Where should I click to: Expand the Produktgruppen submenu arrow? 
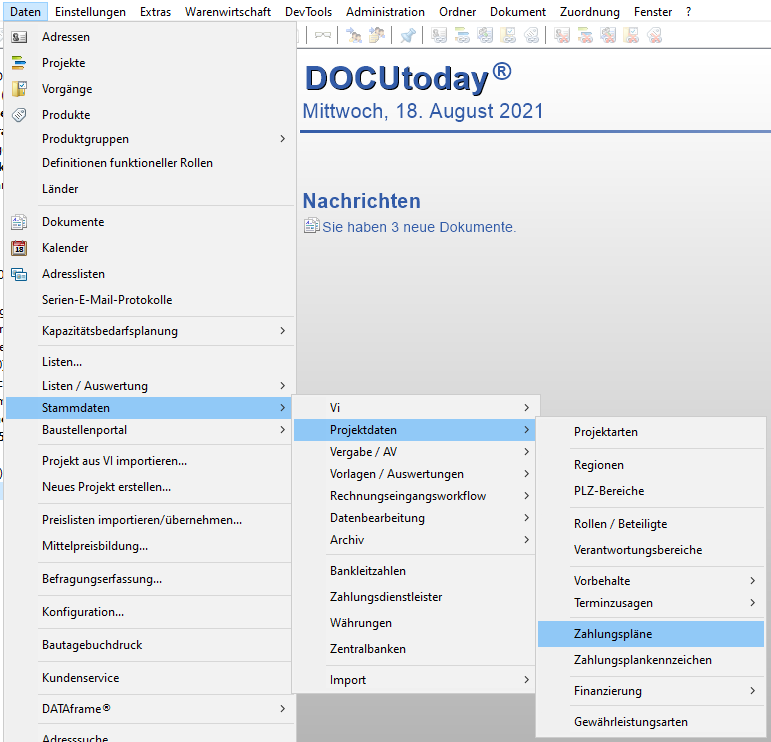[x=282, y=139]
